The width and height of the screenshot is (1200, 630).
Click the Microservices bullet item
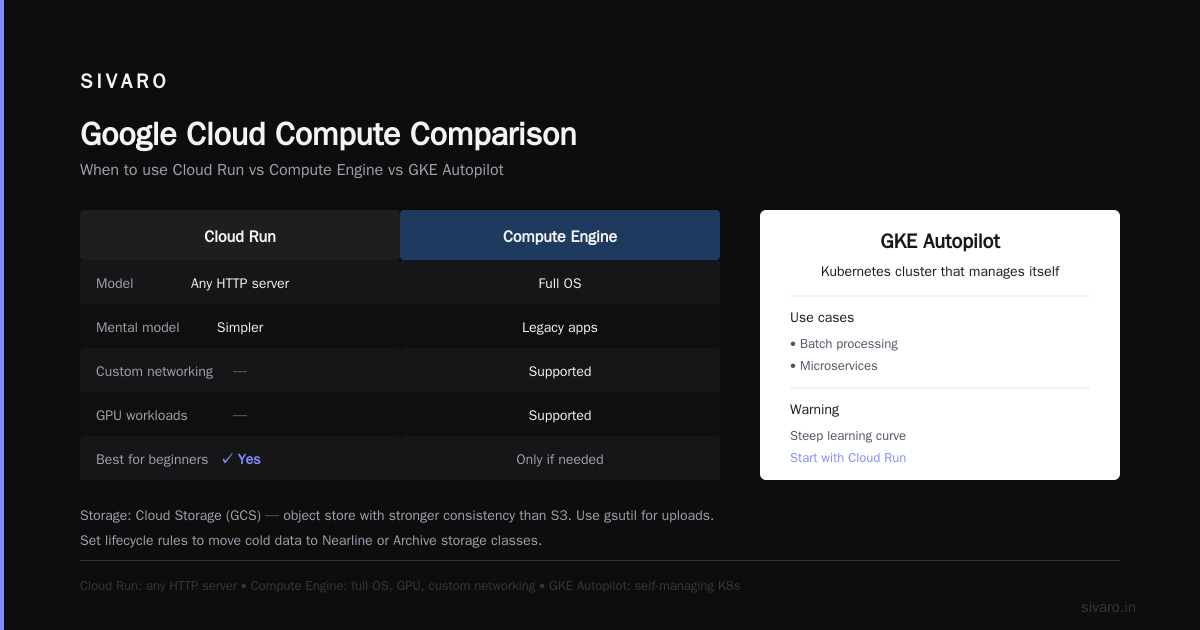click(x=834, y=366)
